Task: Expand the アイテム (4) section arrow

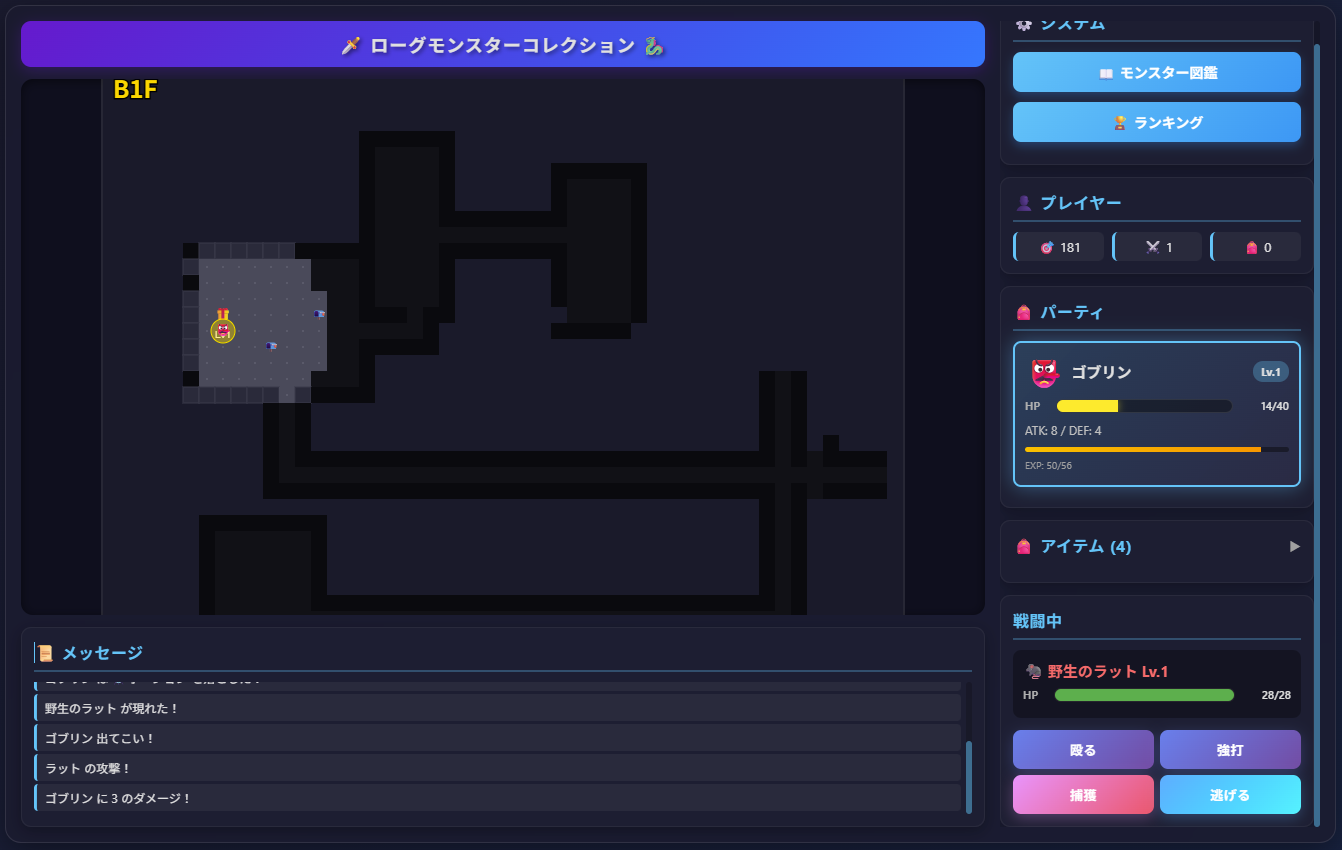Action: coord(1295,546)
